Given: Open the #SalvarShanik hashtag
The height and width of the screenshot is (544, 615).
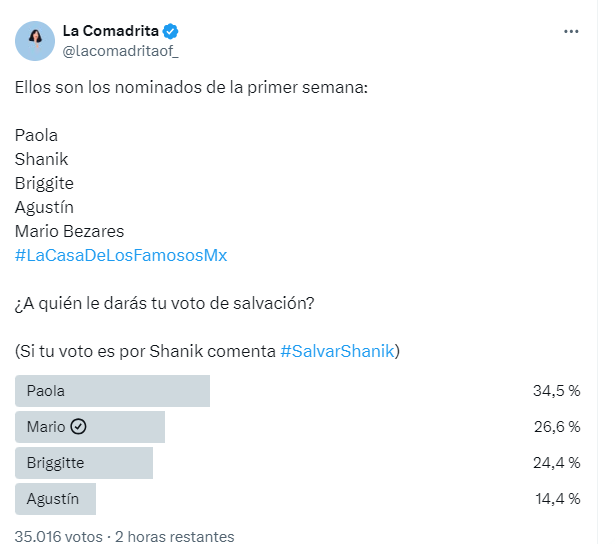Looking at the screenshot, I should click(x=338, y=351).
